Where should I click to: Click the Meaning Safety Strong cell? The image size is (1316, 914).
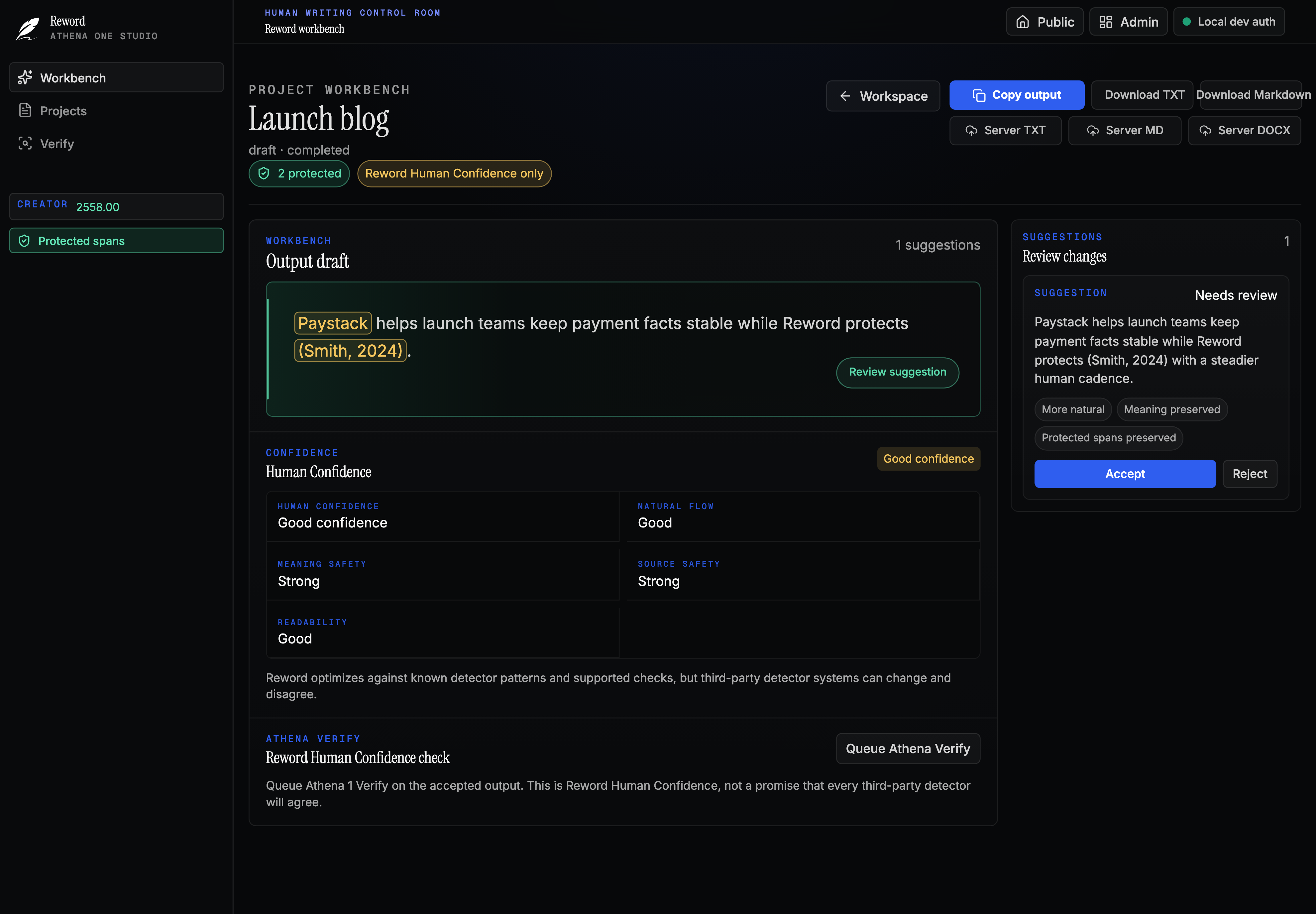point(443,574)
